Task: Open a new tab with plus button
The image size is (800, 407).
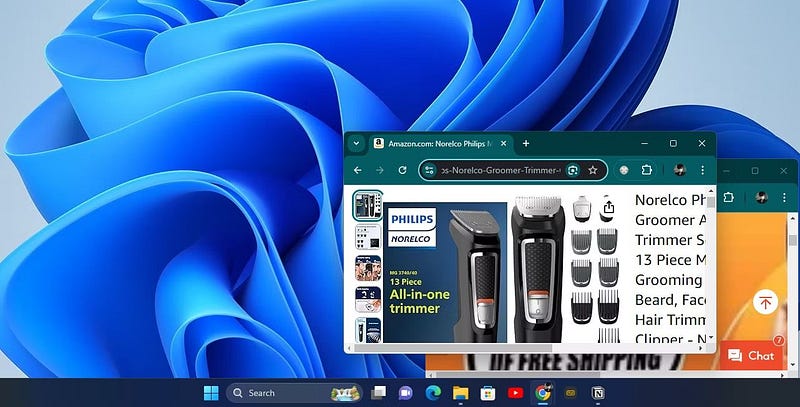Action: (x=526, y=144)
